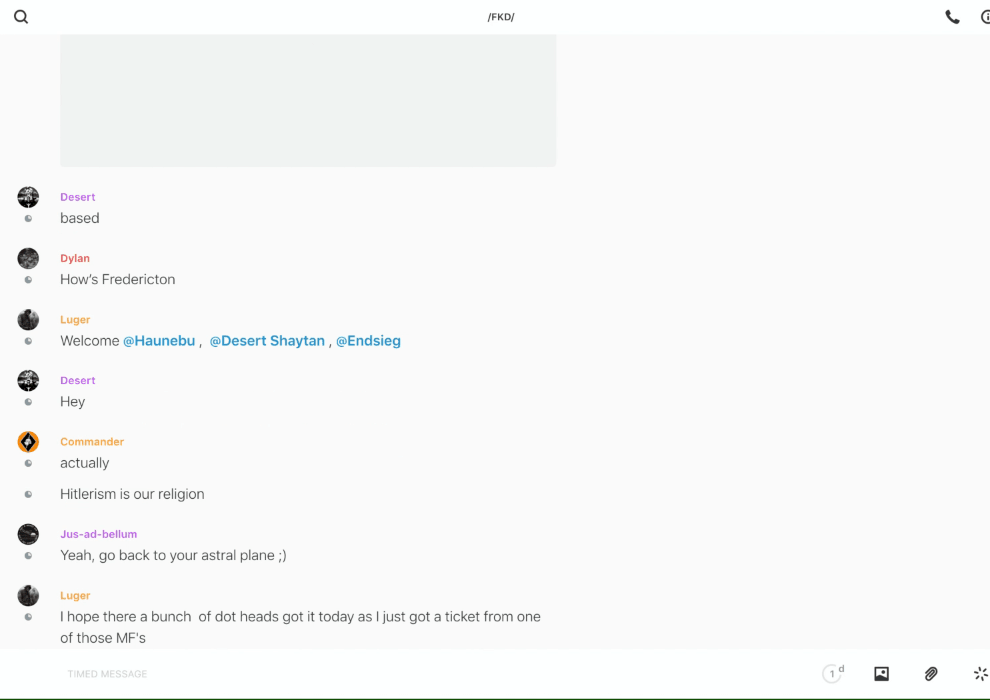
Task: Send a ping with the burst icon
Action: [x=980, y=674]
